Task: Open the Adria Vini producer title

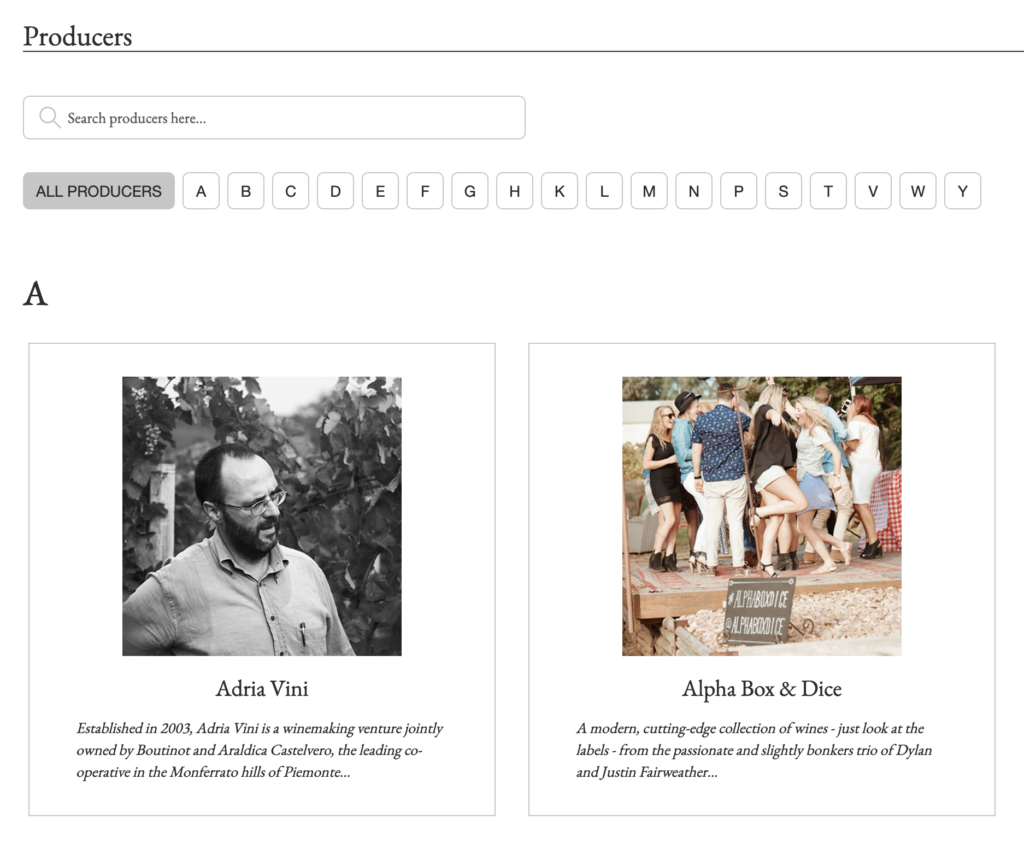Action: pos(262,689)
